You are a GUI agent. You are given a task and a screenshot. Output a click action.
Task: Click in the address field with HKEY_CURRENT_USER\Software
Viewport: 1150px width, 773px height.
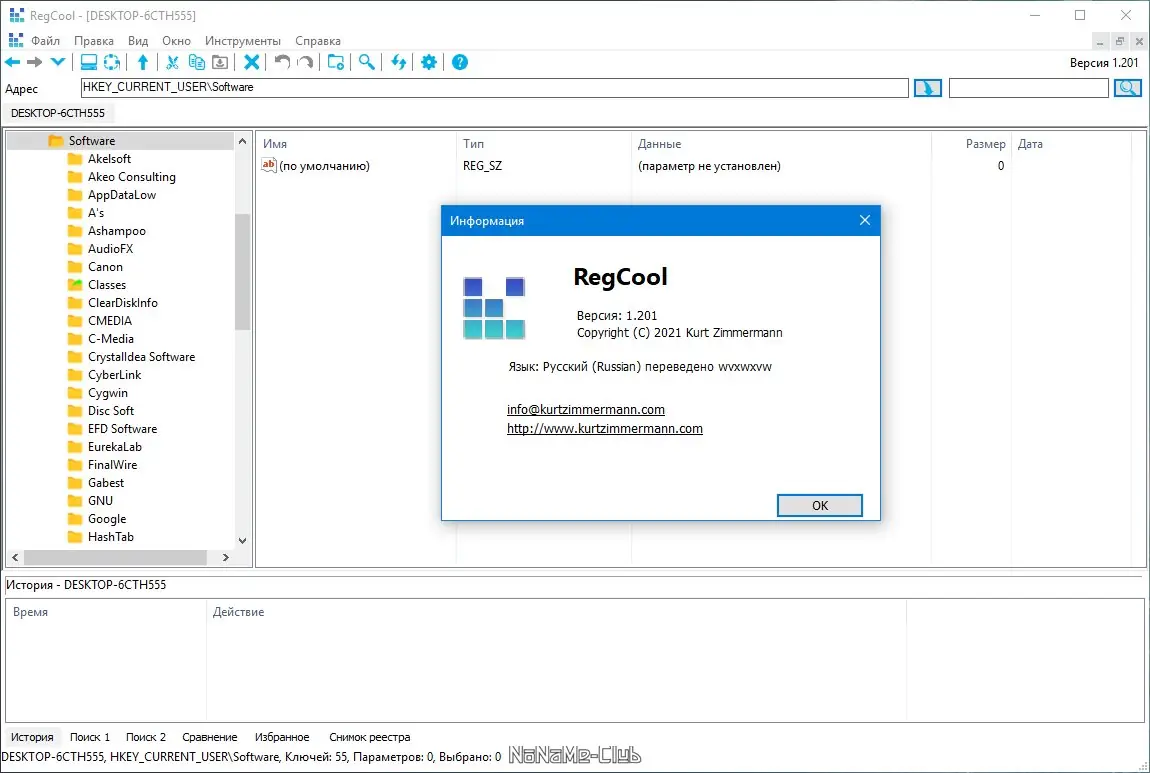pyautogui.click(x=494, y=87)
